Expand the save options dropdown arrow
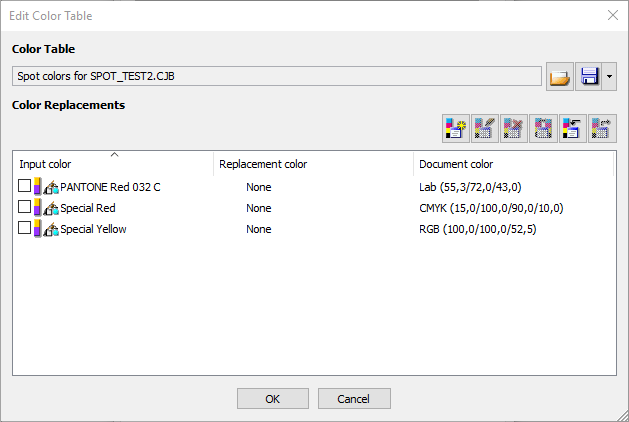The height and width of the screenshot is (422, 629). [x=609, y=76]
